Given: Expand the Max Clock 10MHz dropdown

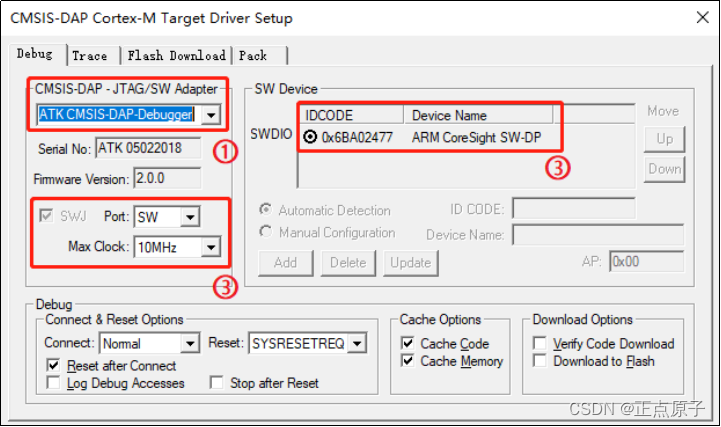Looking at the screenshot, I should 210,246.
